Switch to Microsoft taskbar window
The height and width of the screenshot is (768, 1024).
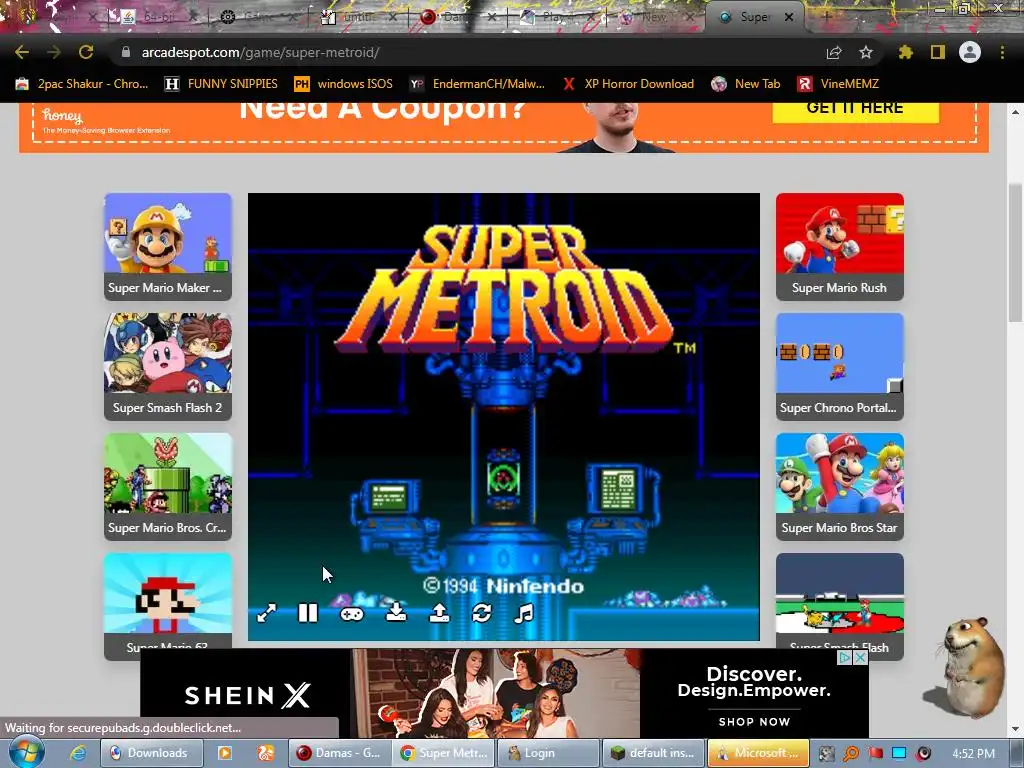click(758, 753)
